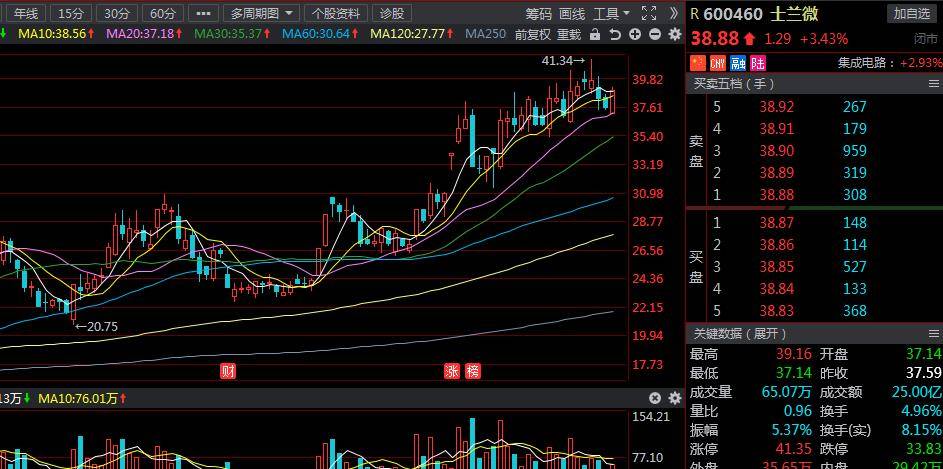This screenshot has height=469, width=943.
Task: Open the 多周期图 dropdown
Action: [261, 13]
